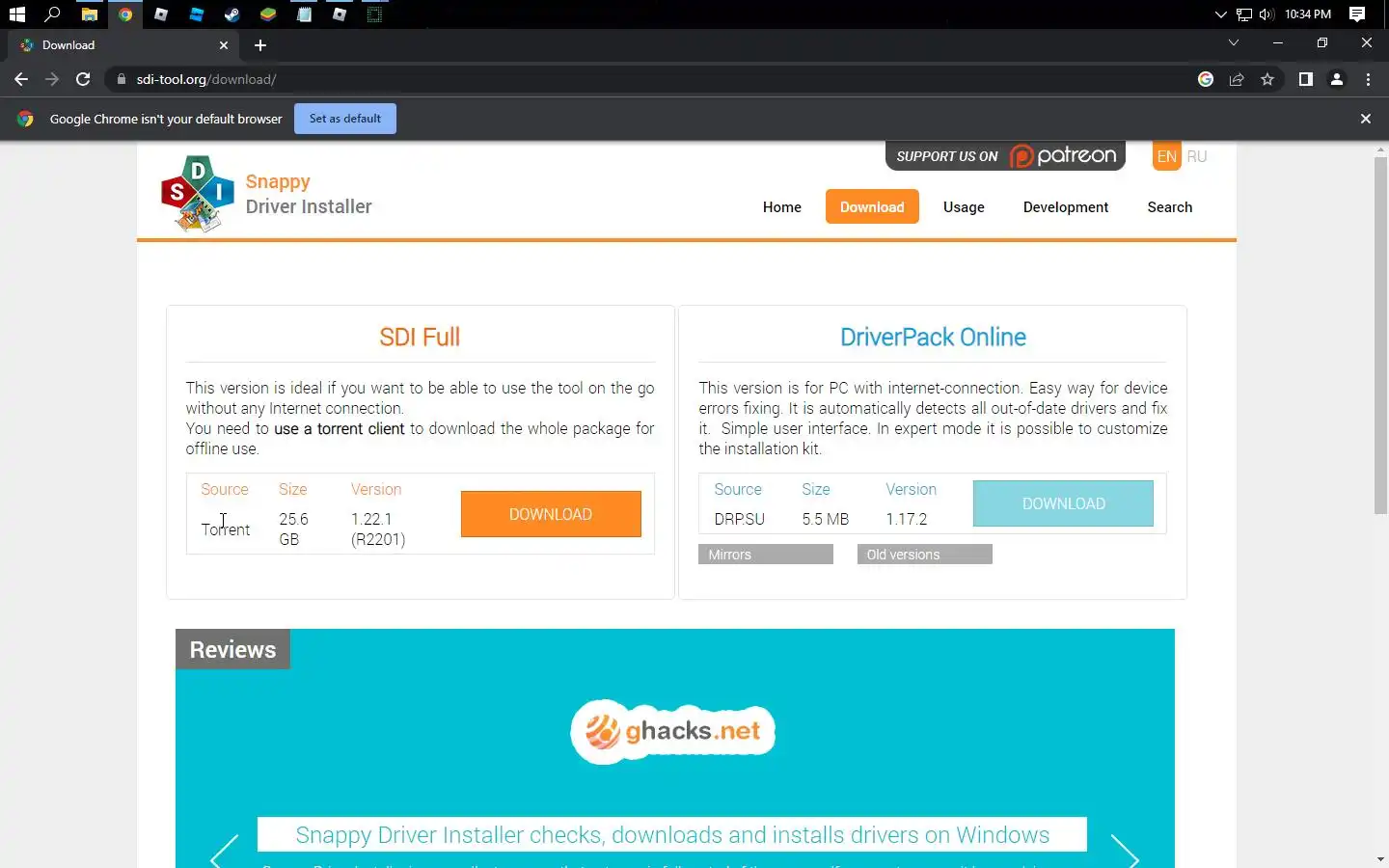Go back to the previous page
Viewport: 1389px width, 868px height.
coord(21,79)
